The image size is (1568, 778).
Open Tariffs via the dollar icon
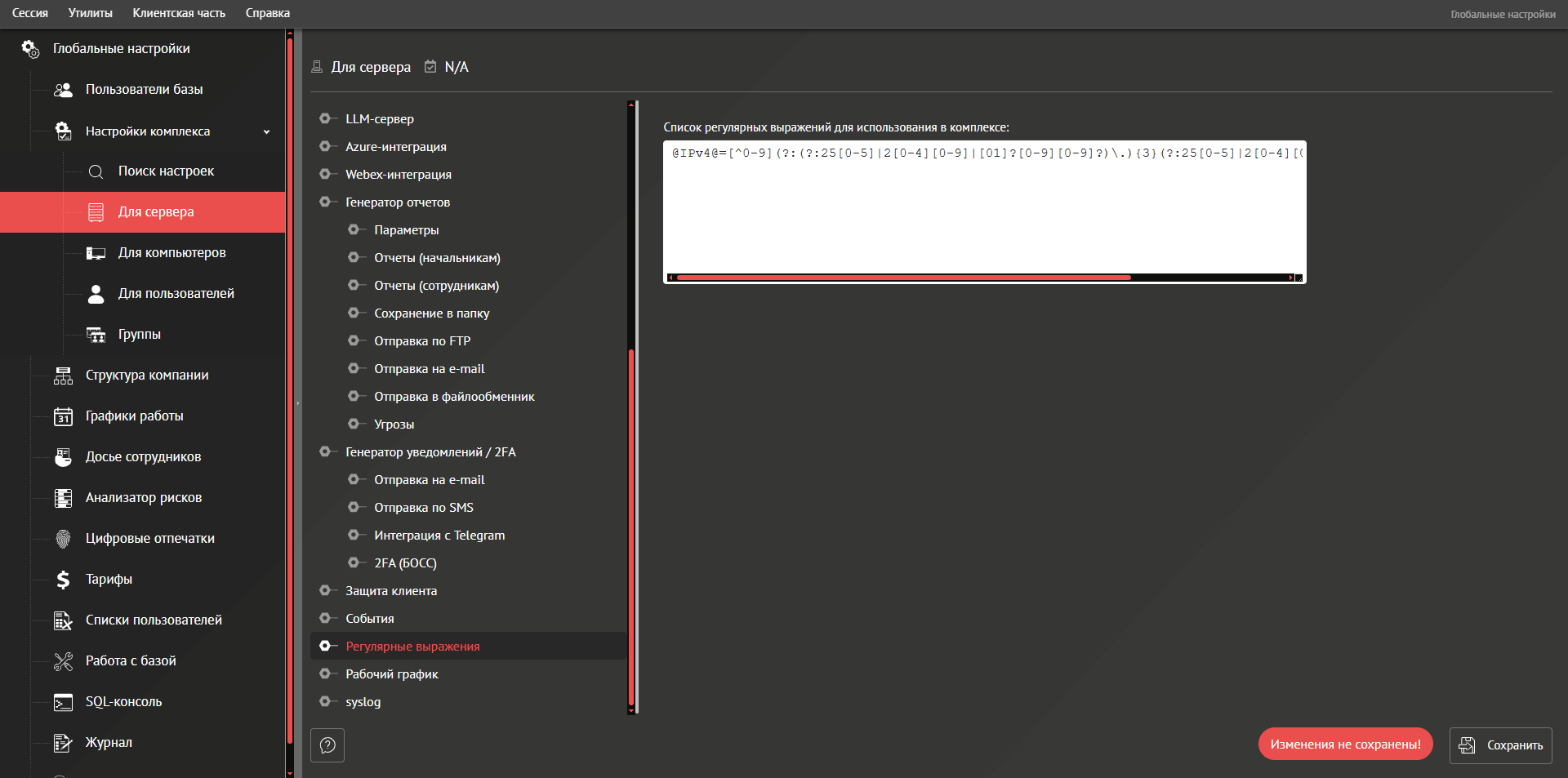pos(63,580)
